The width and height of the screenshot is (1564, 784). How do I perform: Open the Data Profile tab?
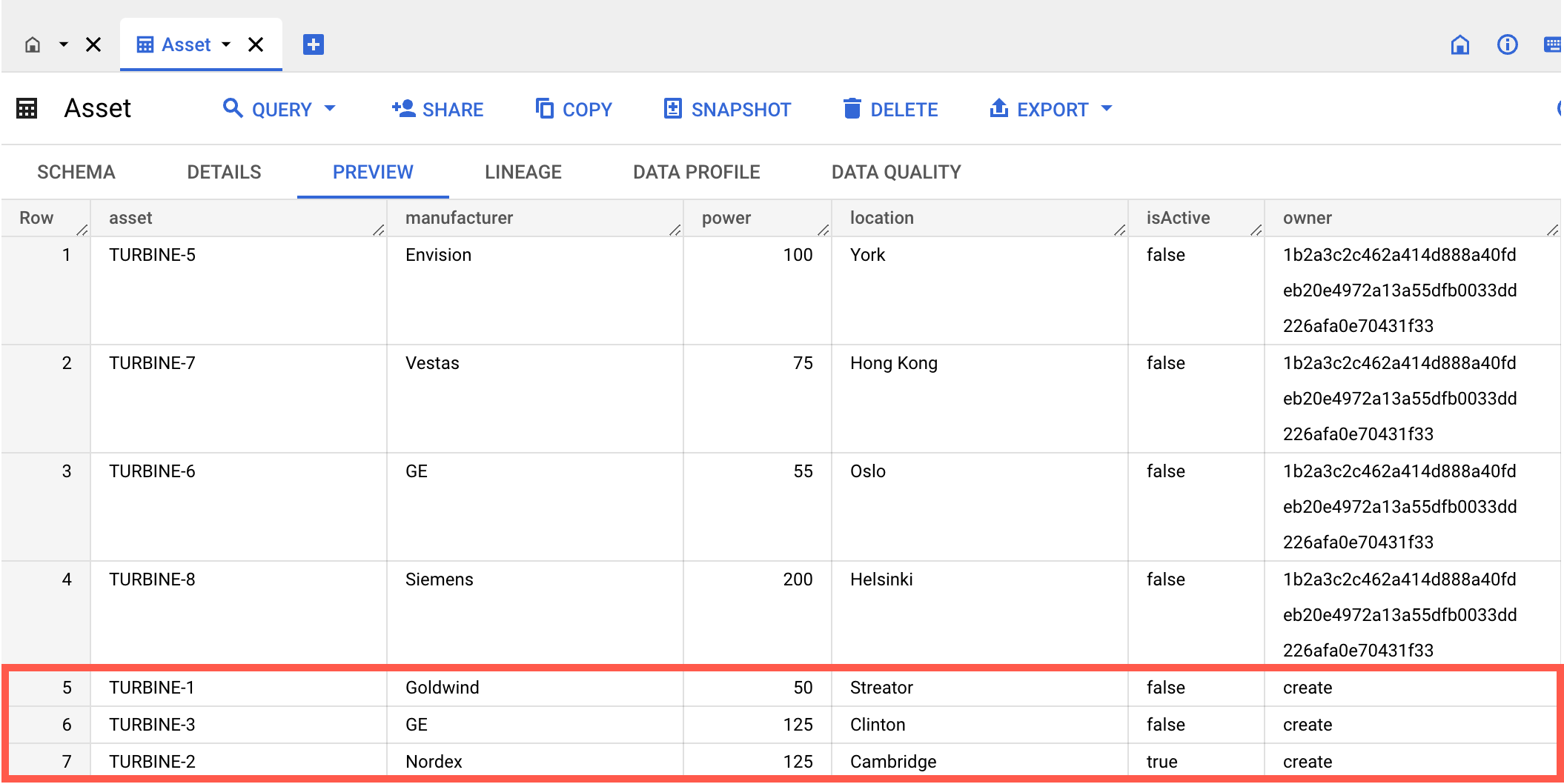696,172
